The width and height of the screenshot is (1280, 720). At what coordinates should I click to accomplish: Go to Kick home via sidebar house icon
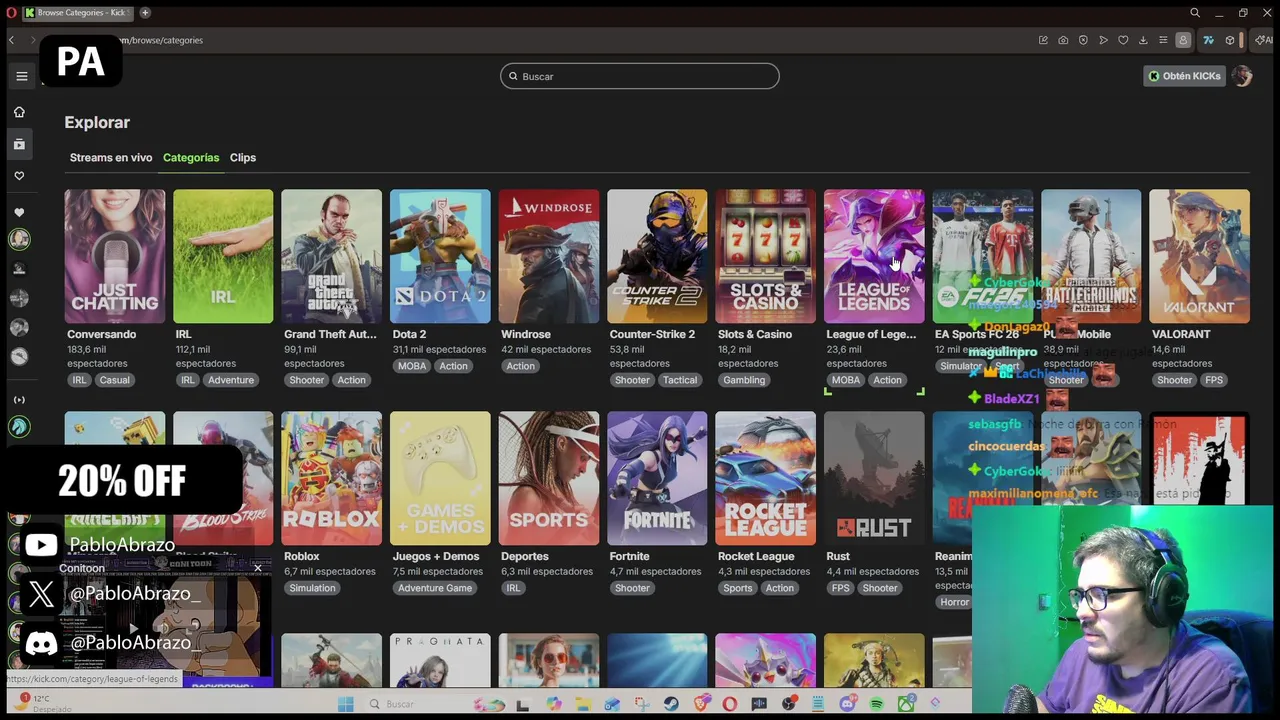pyautogui.click(x=19, y=112)
